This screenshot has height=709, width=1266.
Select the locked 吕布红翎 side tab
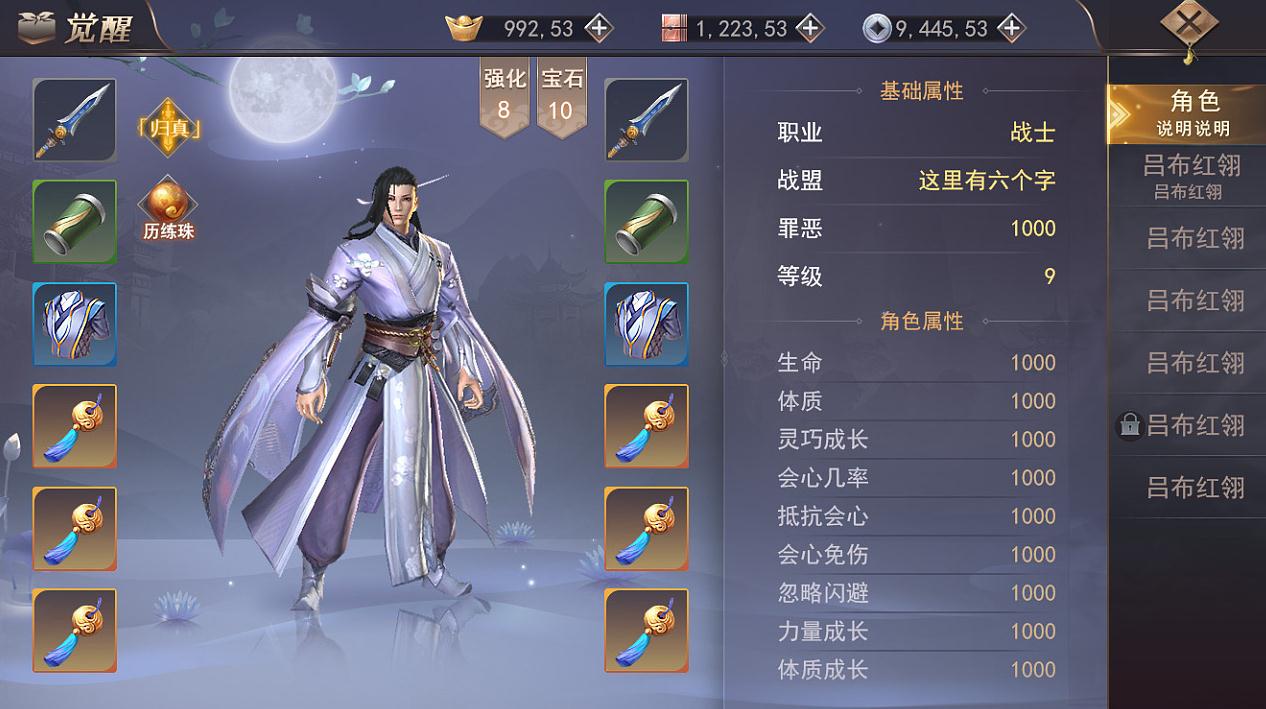[1186, 425]
